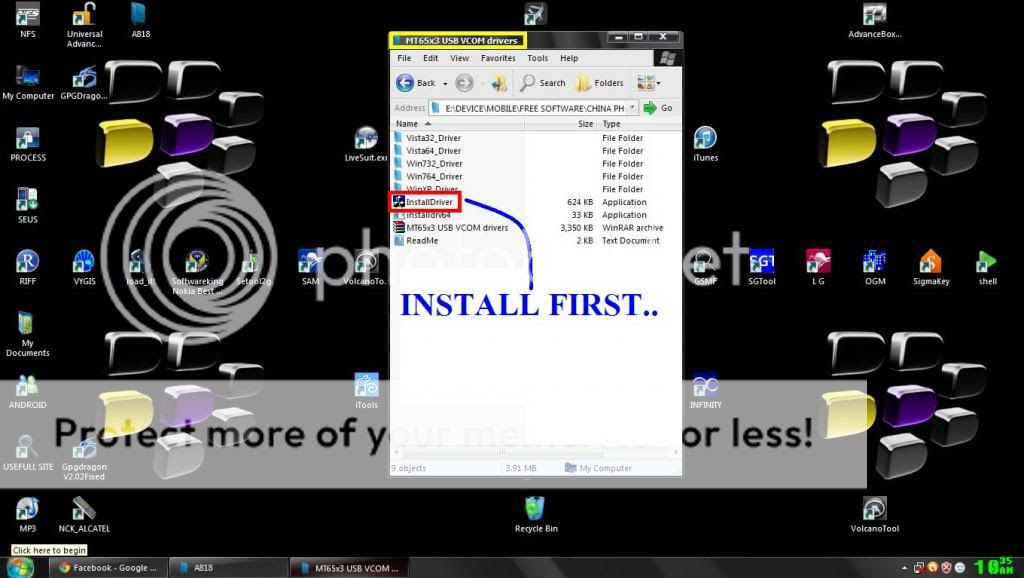Open the NFS desktop shortcut
Screen dimensions: 1024x578
tap(27, 20)
